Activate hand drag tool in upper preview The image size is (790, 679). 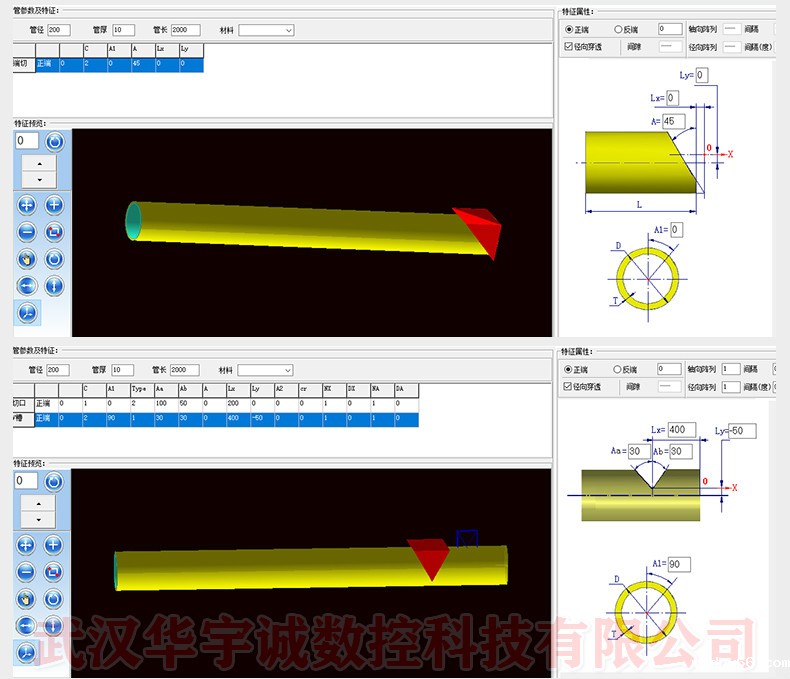(x=26, y=259)
